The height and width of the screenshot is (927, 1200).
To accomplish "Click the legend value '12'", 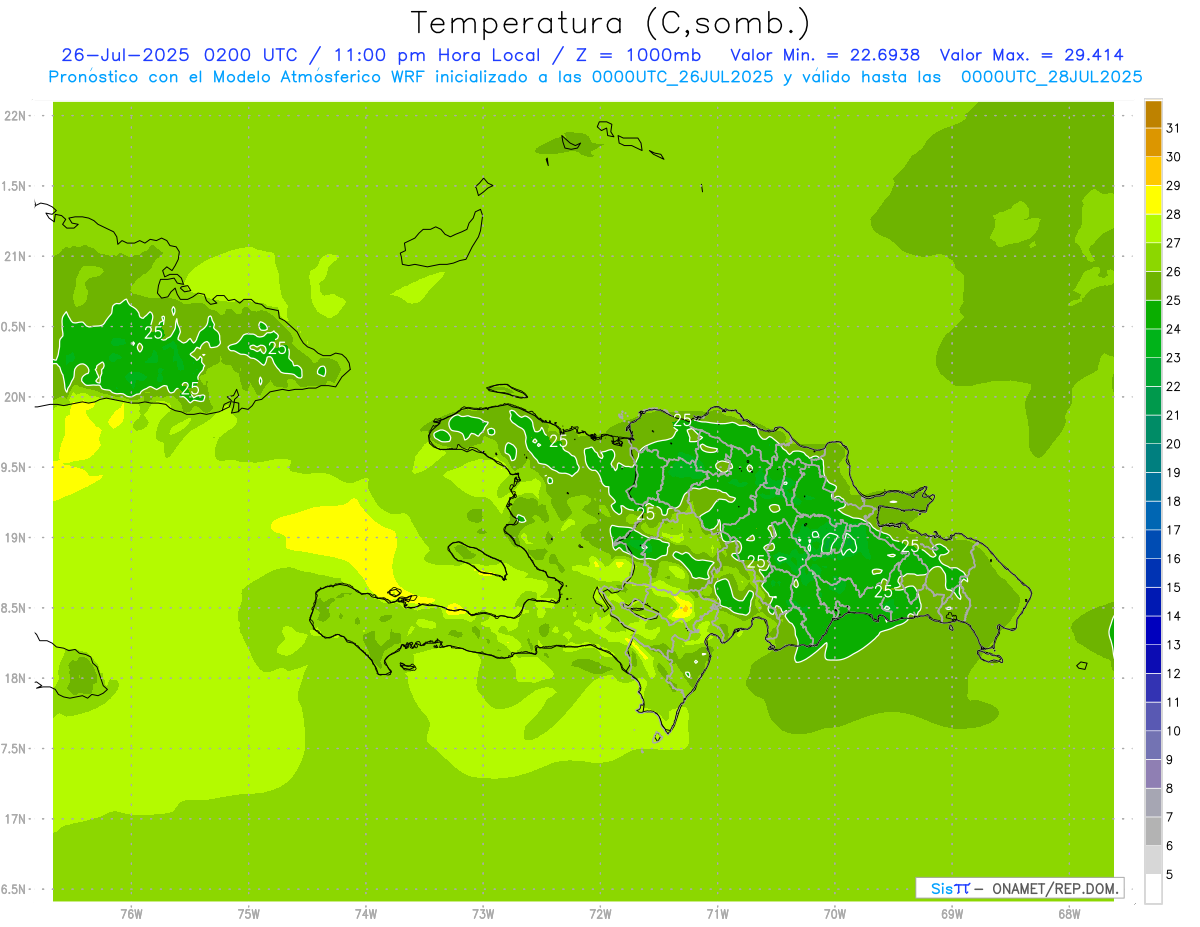I will pos(1173,674).
